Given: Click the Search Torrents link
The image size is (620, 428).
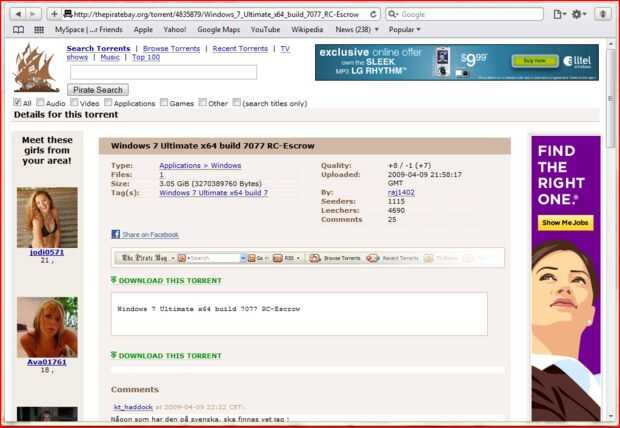Looking at the screenshot, I should tap(98, 48).
